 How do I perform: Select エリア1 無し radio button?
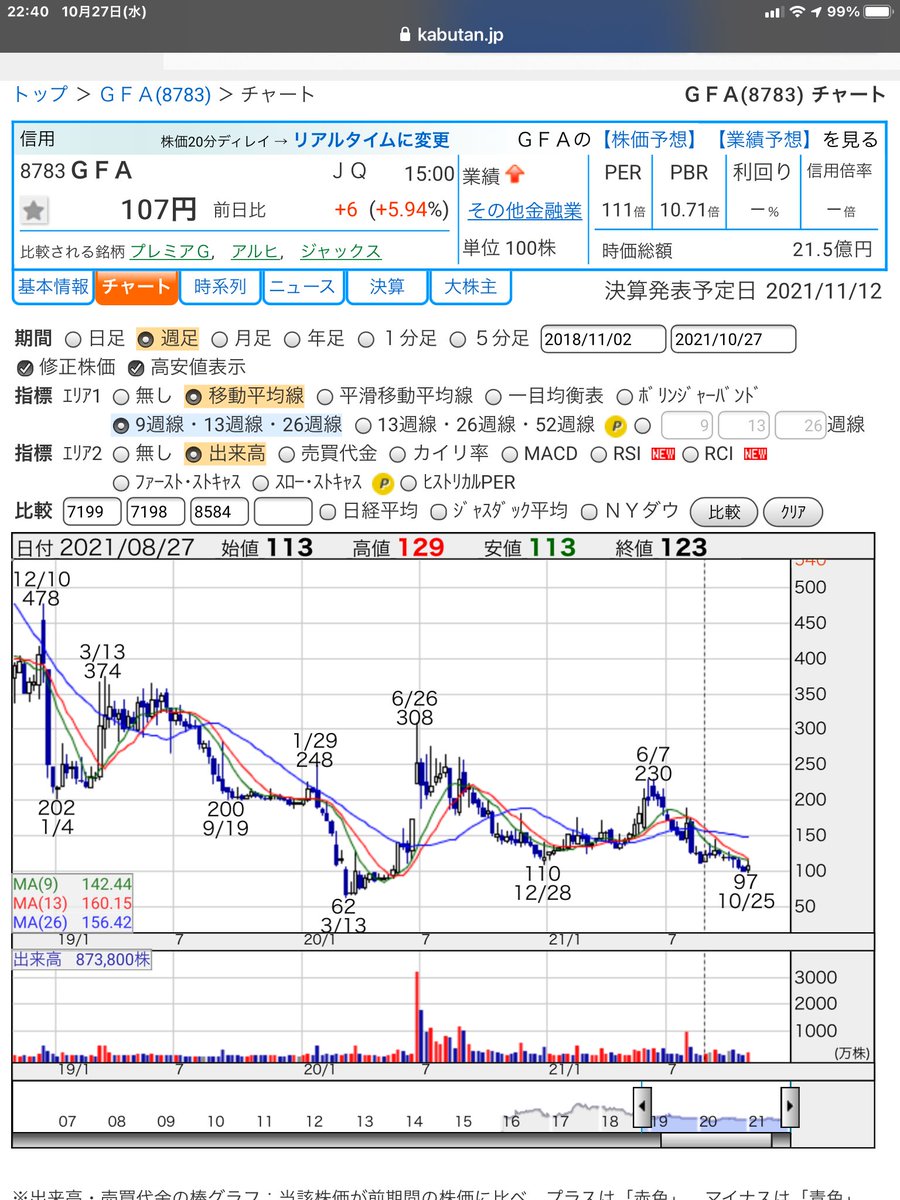pos(121,396)
